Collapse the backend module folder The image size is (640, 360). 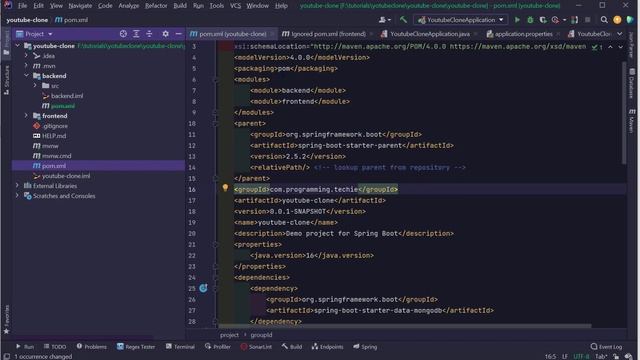(x=27, y=76)
